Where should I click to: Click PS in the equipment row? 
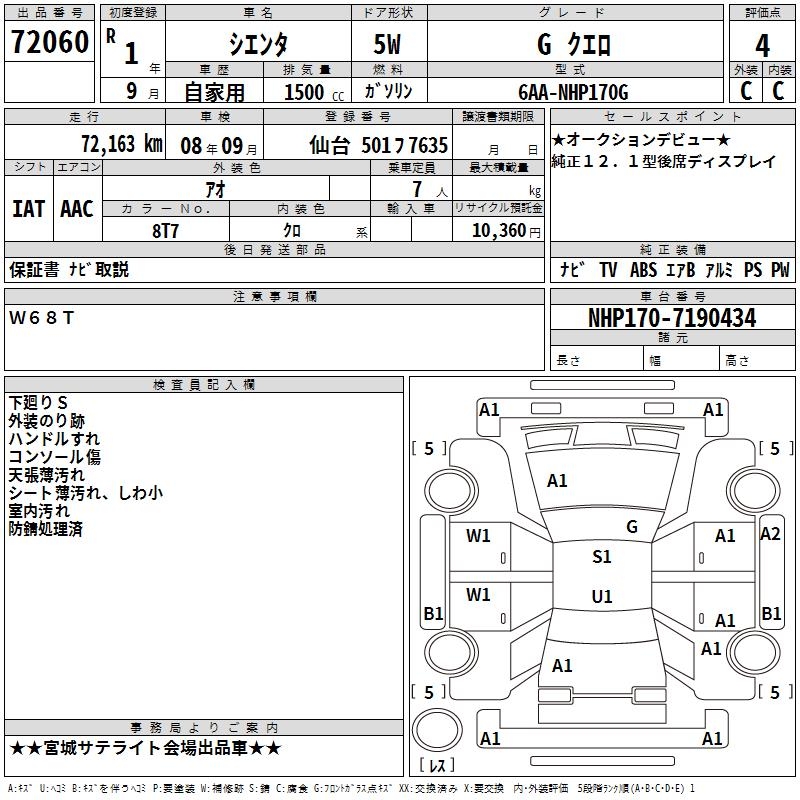[x=753, y=270]
